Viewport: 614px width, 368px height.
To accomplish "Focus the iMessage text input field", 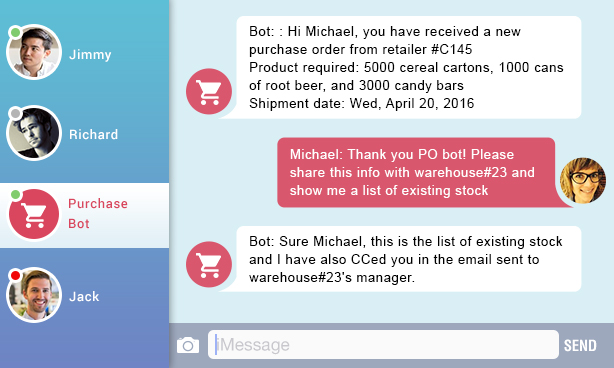I will 383,345.
